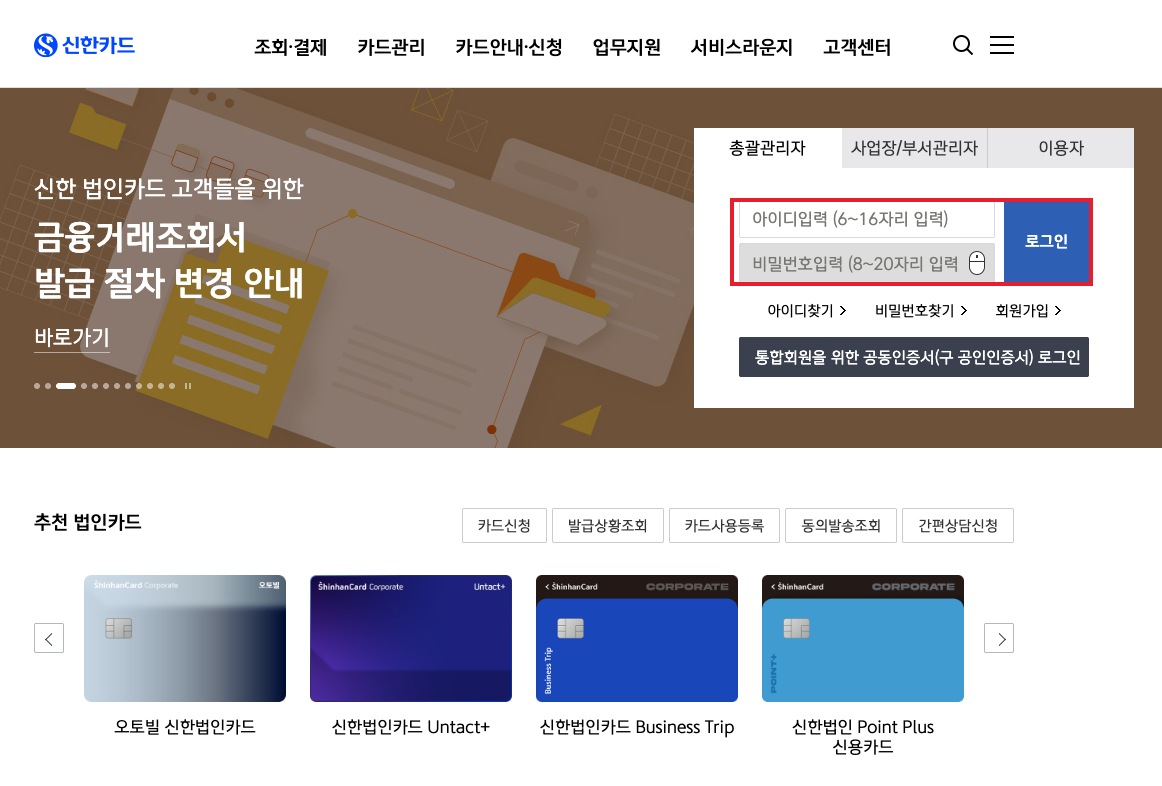Open the 카드관리 menu
This screenshot has width=1162, height=786.
click(391, 47)
